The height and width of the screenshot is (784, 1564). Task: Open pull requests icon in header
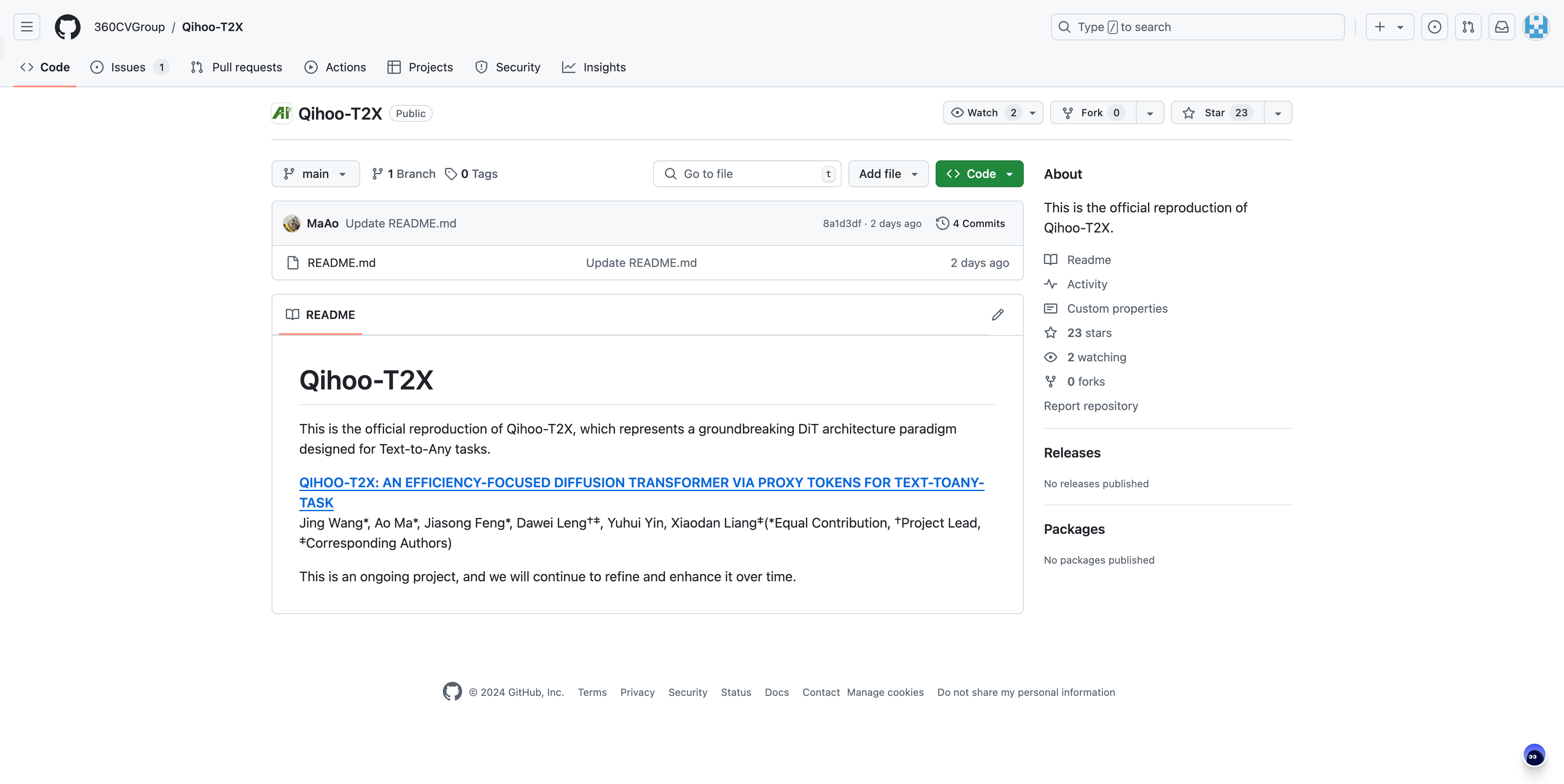click(1468, 27)
